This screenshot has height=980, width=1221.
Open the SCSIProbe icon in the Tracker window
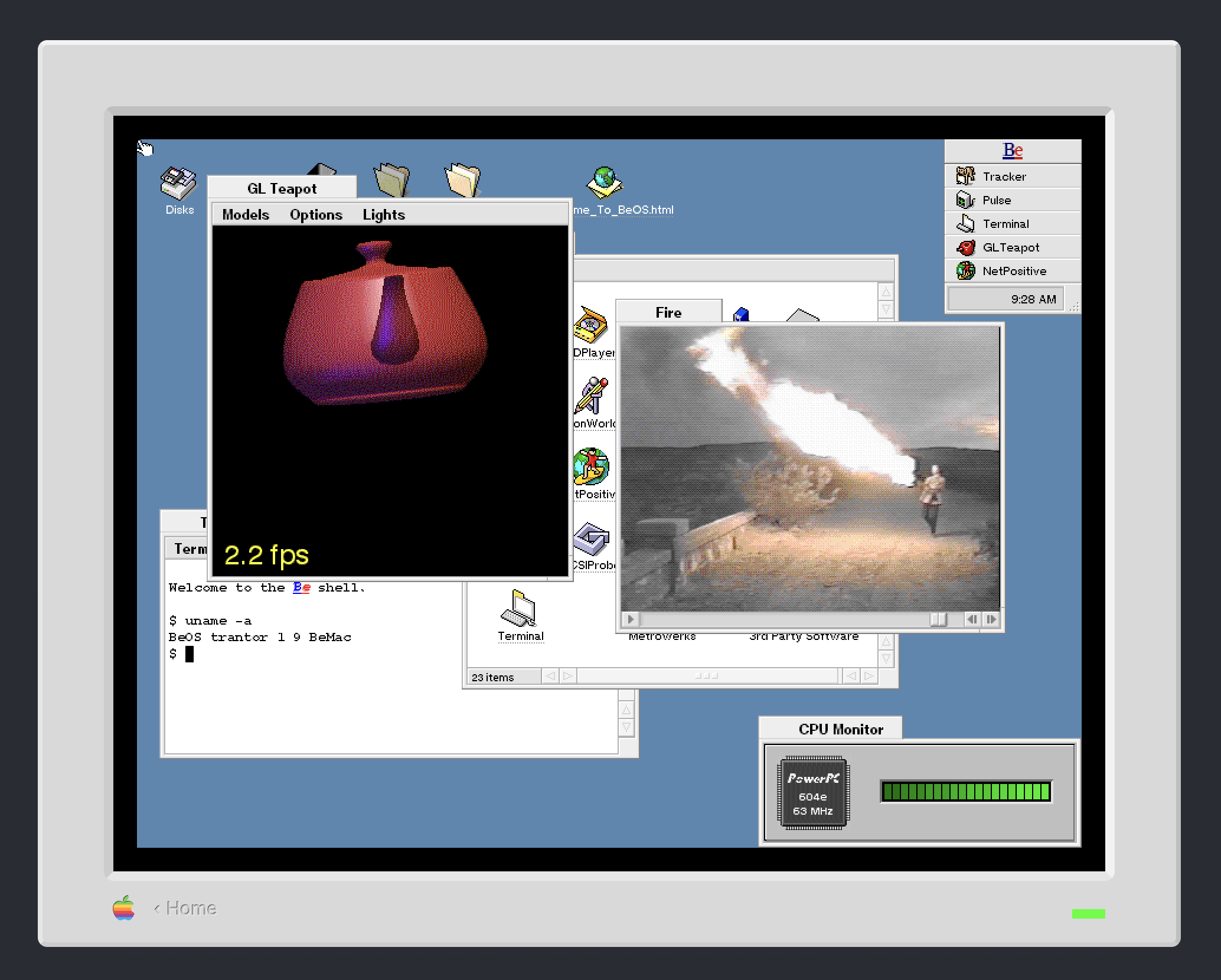pos(591,538)
